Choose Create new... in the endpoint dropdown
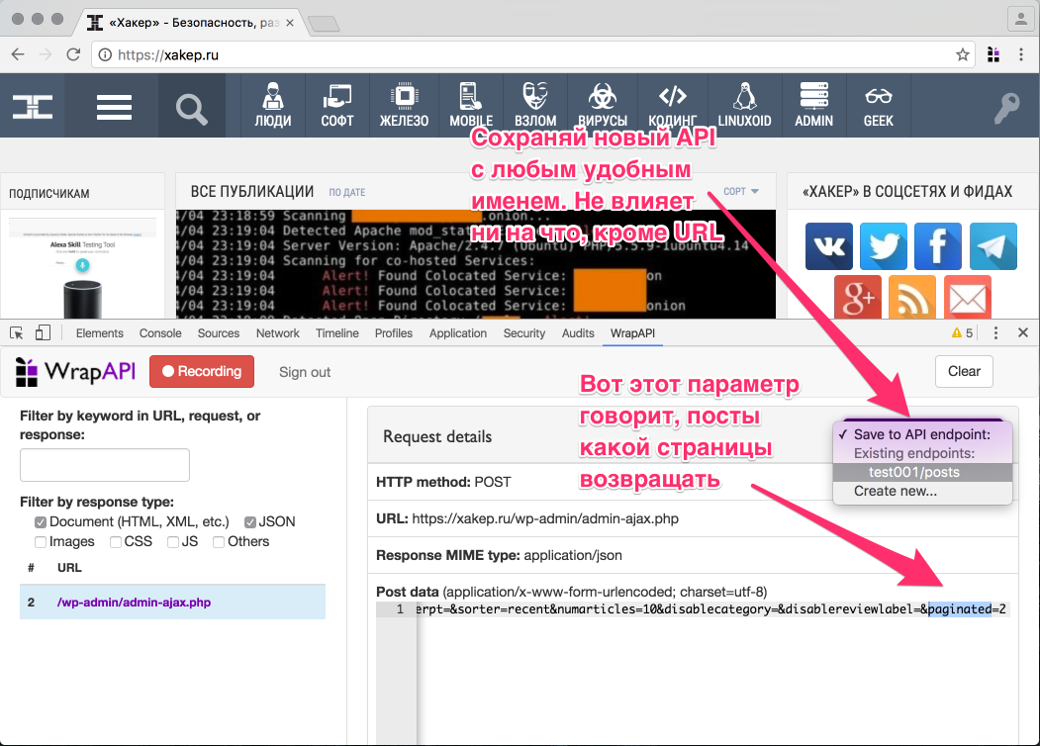 tap(895, 491)
